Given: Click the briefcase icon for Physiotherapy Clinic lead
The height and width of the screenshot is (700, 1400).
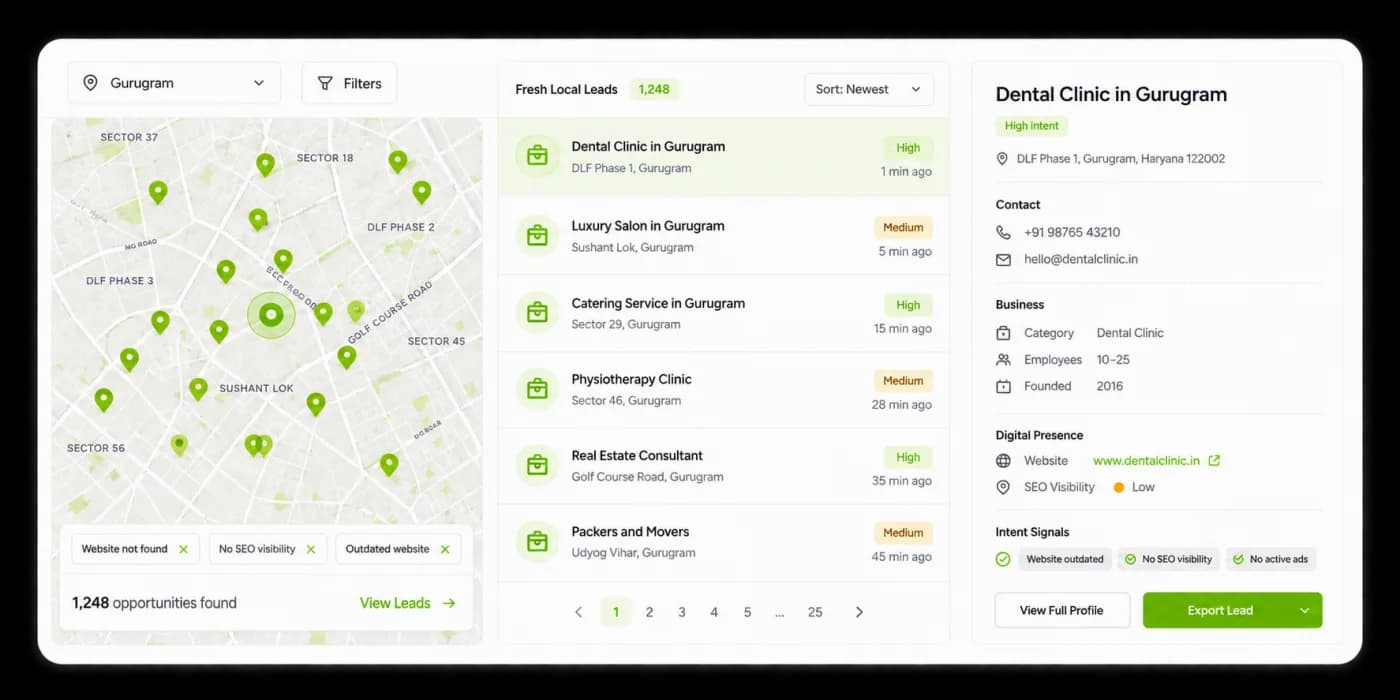Looking at the screenshot, I should 537,389.
